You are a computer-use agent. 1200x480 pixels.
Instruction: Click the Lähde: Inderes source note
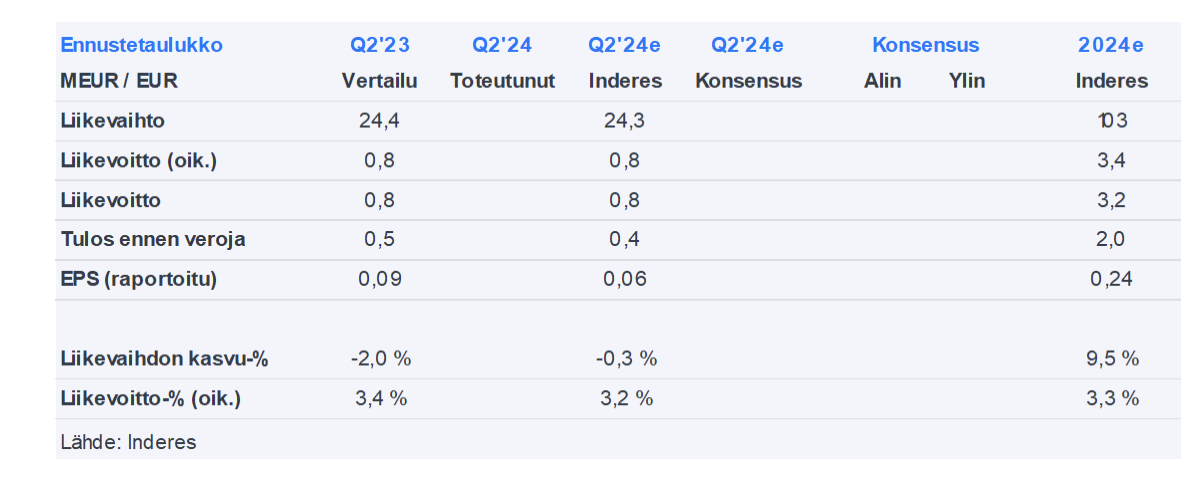128,441
